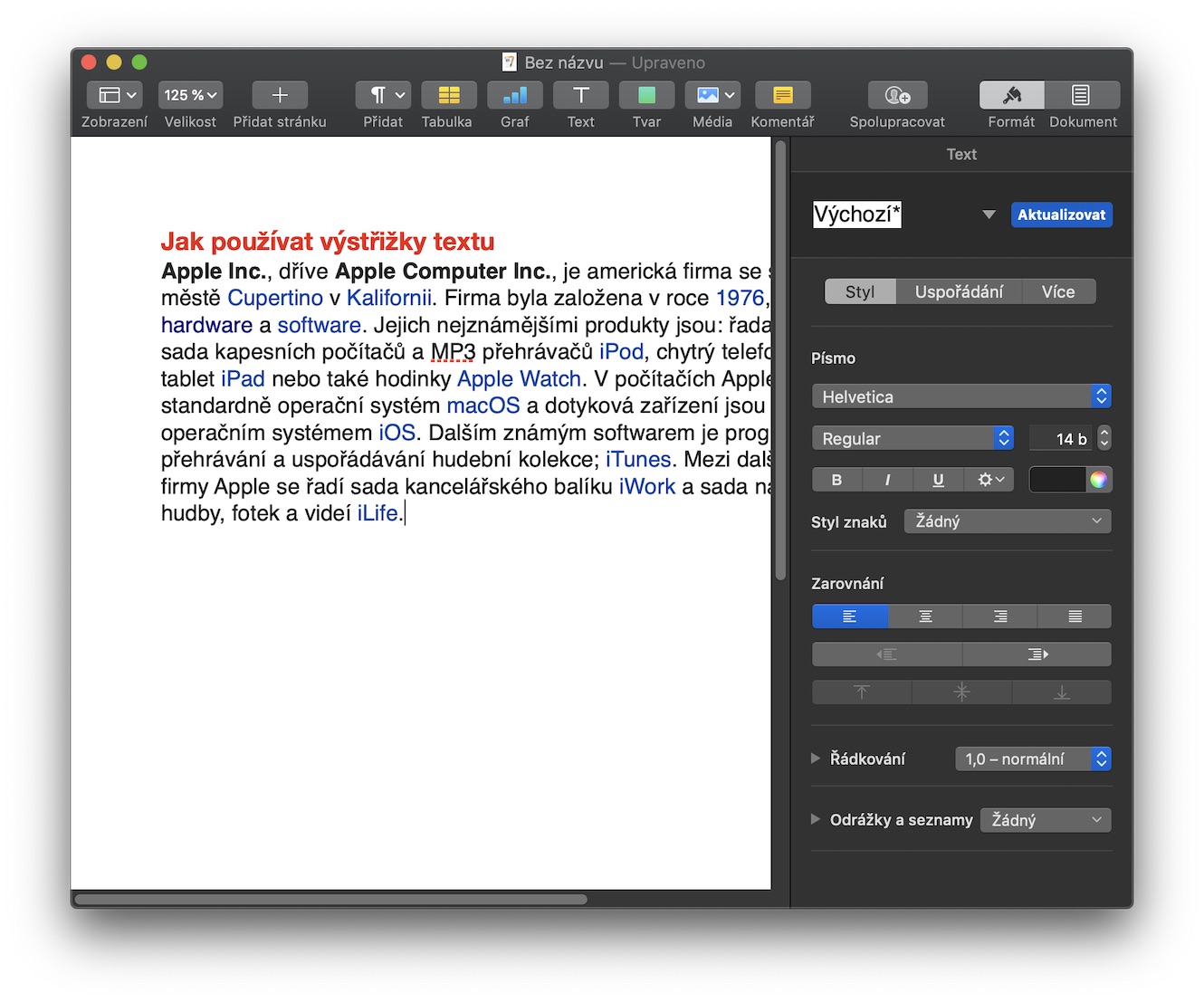
Task: Open the 1,0 – normální spacing dropdown
Action: 1033,759
